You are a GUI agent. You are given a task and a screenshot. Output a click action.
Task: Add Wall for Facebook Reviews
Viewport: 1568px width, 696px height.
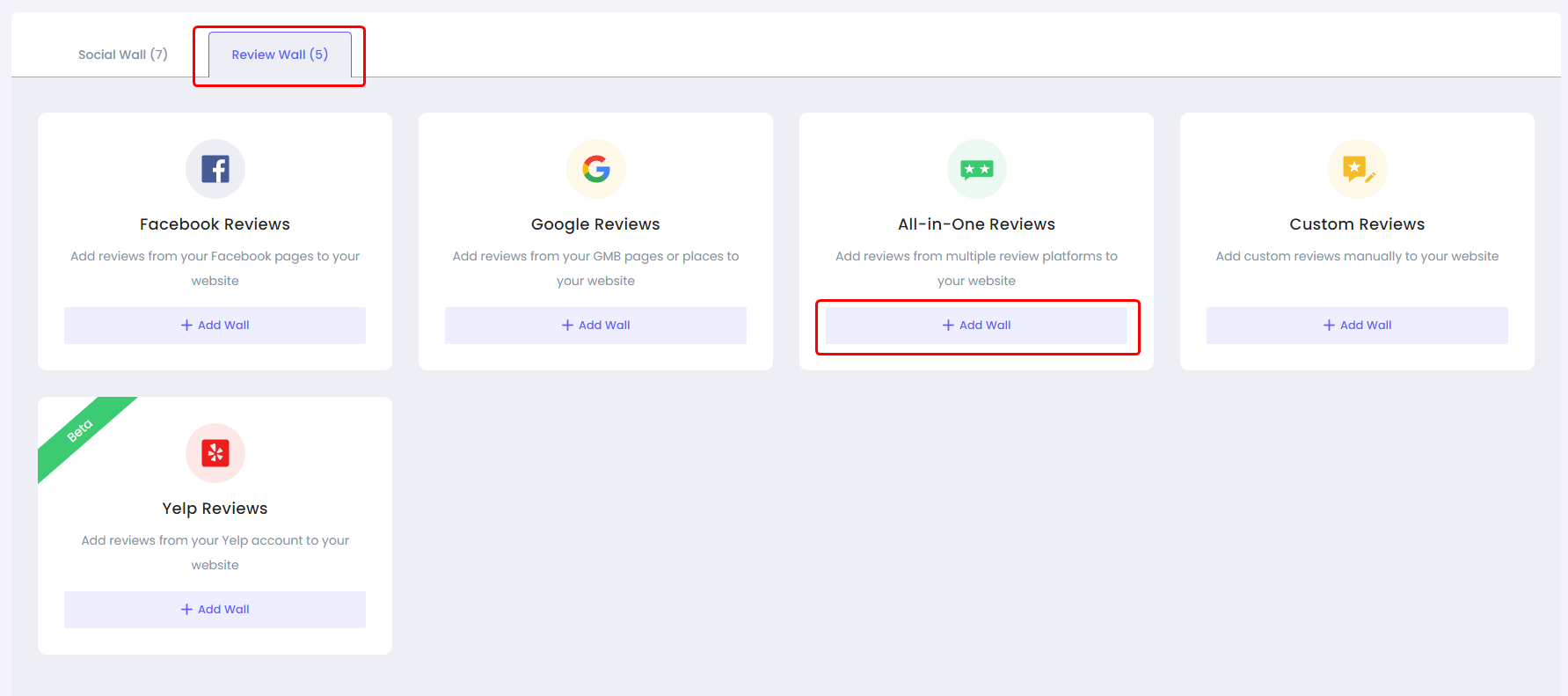tap(215, 326)
